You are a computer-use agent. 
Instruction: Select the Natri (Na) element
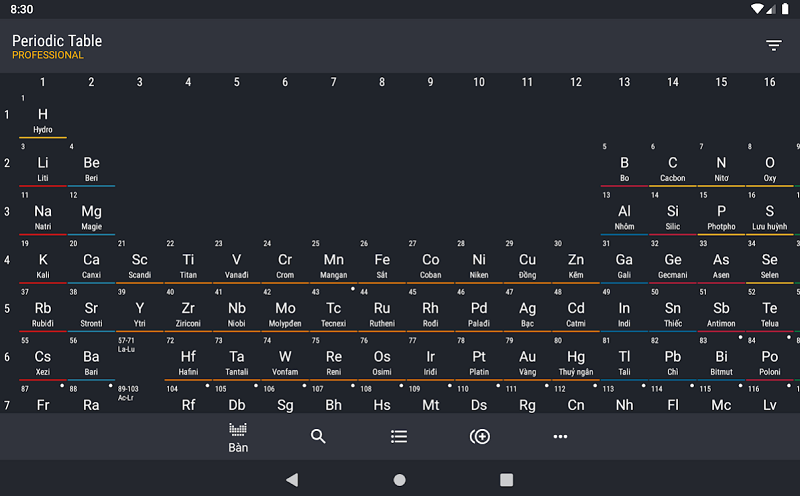pos(43,213)
